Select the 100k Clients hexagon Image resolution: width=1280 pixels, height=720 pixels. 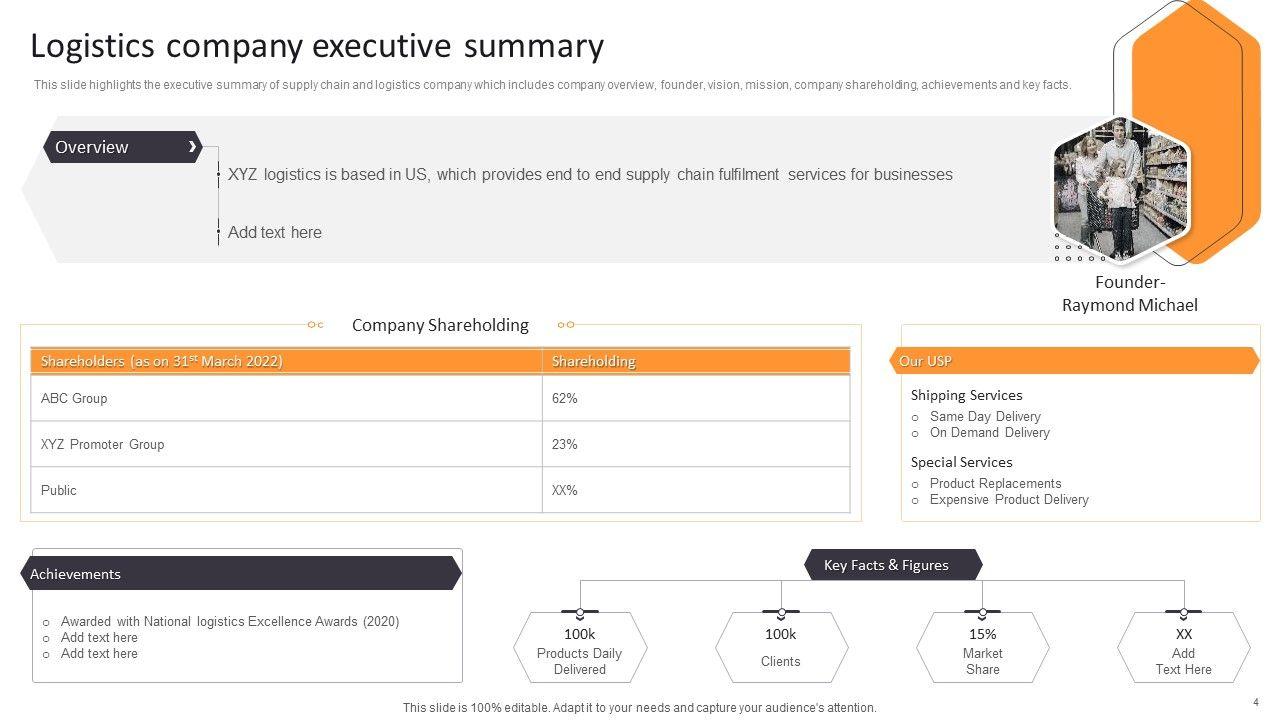coord(781,650)
